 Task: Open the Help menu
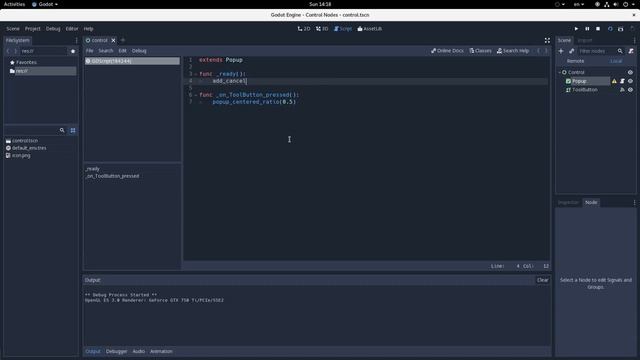(x=89, y=29)
